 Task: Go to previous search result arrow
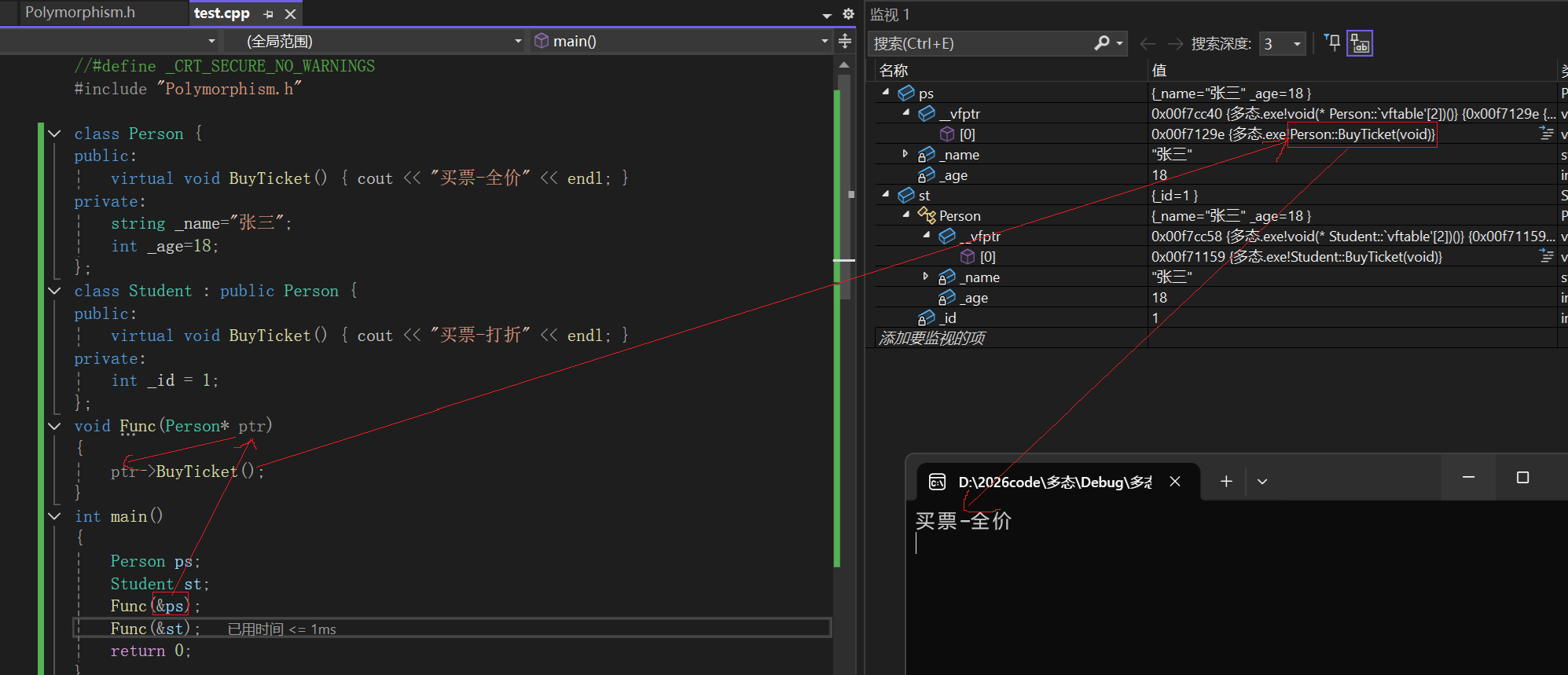pos(1148,44)
